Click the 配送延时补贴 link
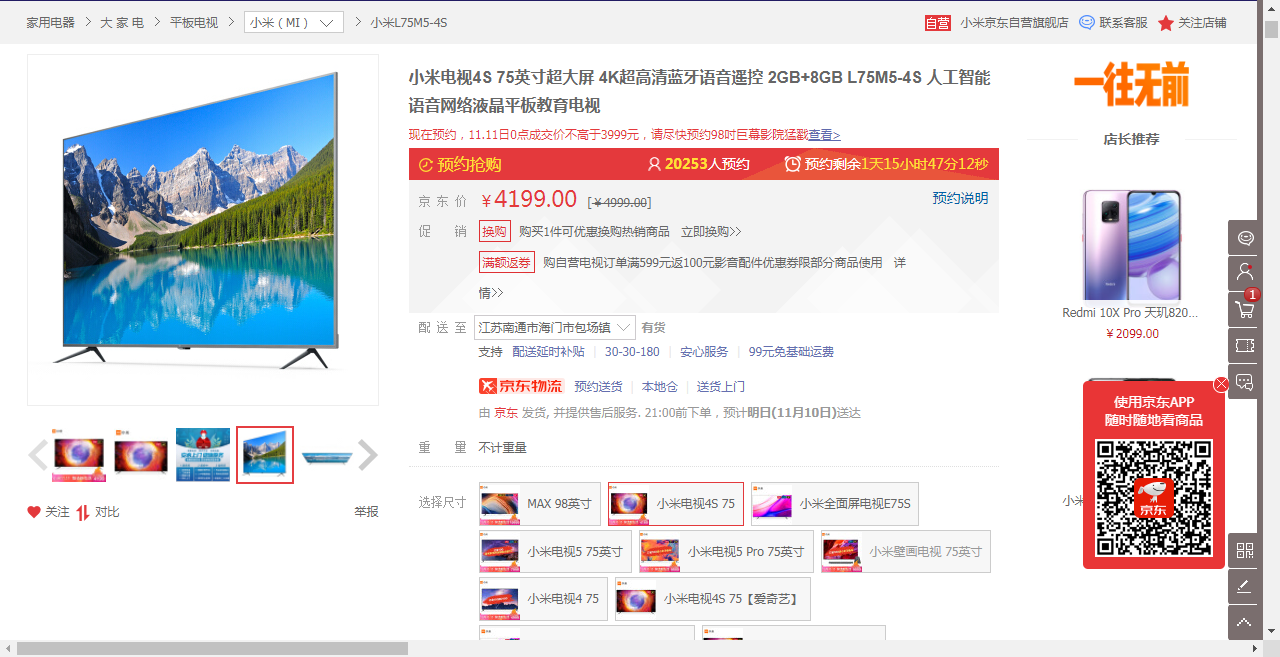This screenshot has height=657, width=1280. pos(548,352)
